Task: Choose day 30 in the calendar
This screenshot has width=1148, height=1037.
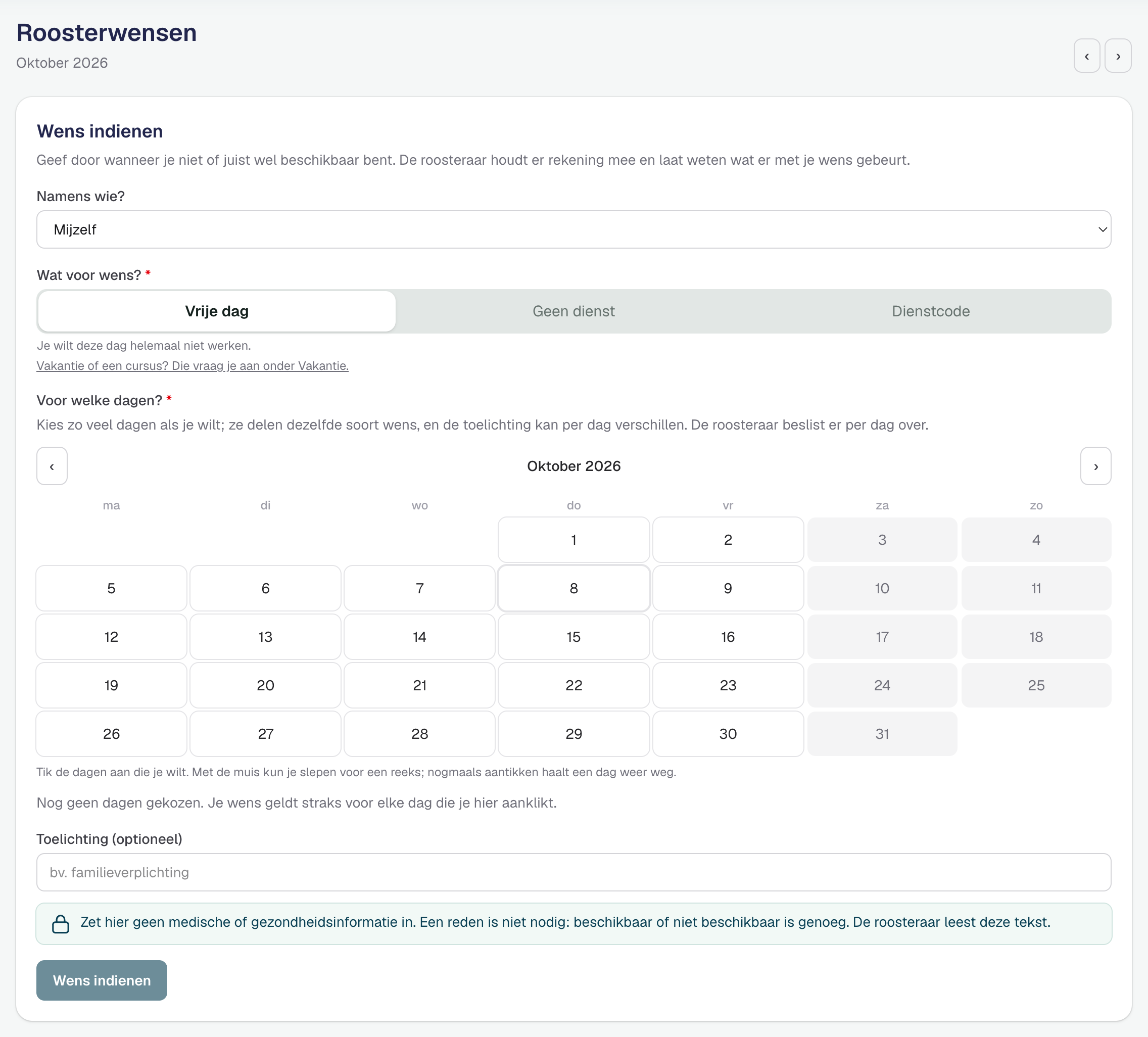Action: pos(728,733)
